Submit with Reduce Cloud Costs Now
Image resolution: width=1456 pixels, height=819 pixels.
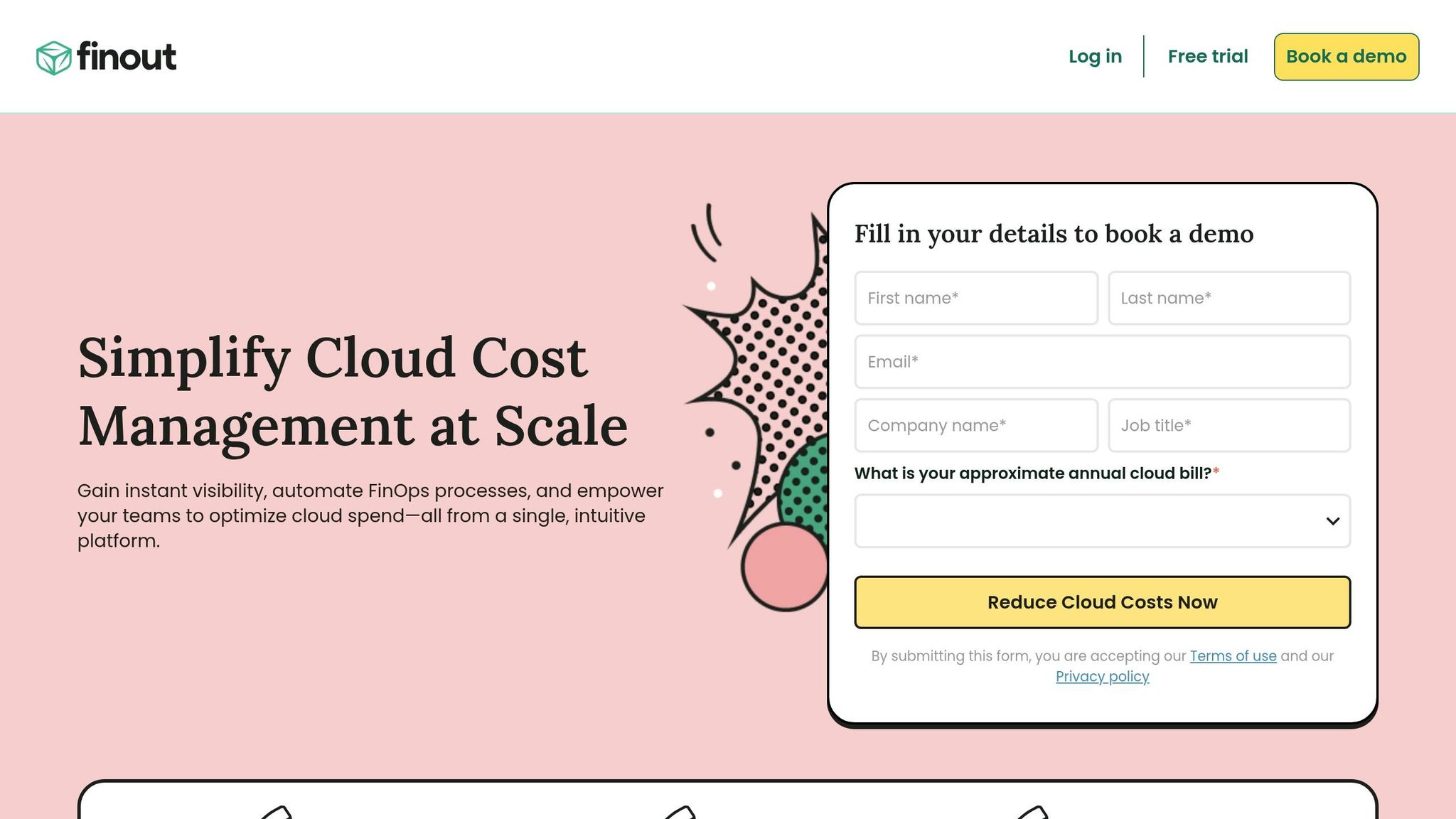point(1103,602)
